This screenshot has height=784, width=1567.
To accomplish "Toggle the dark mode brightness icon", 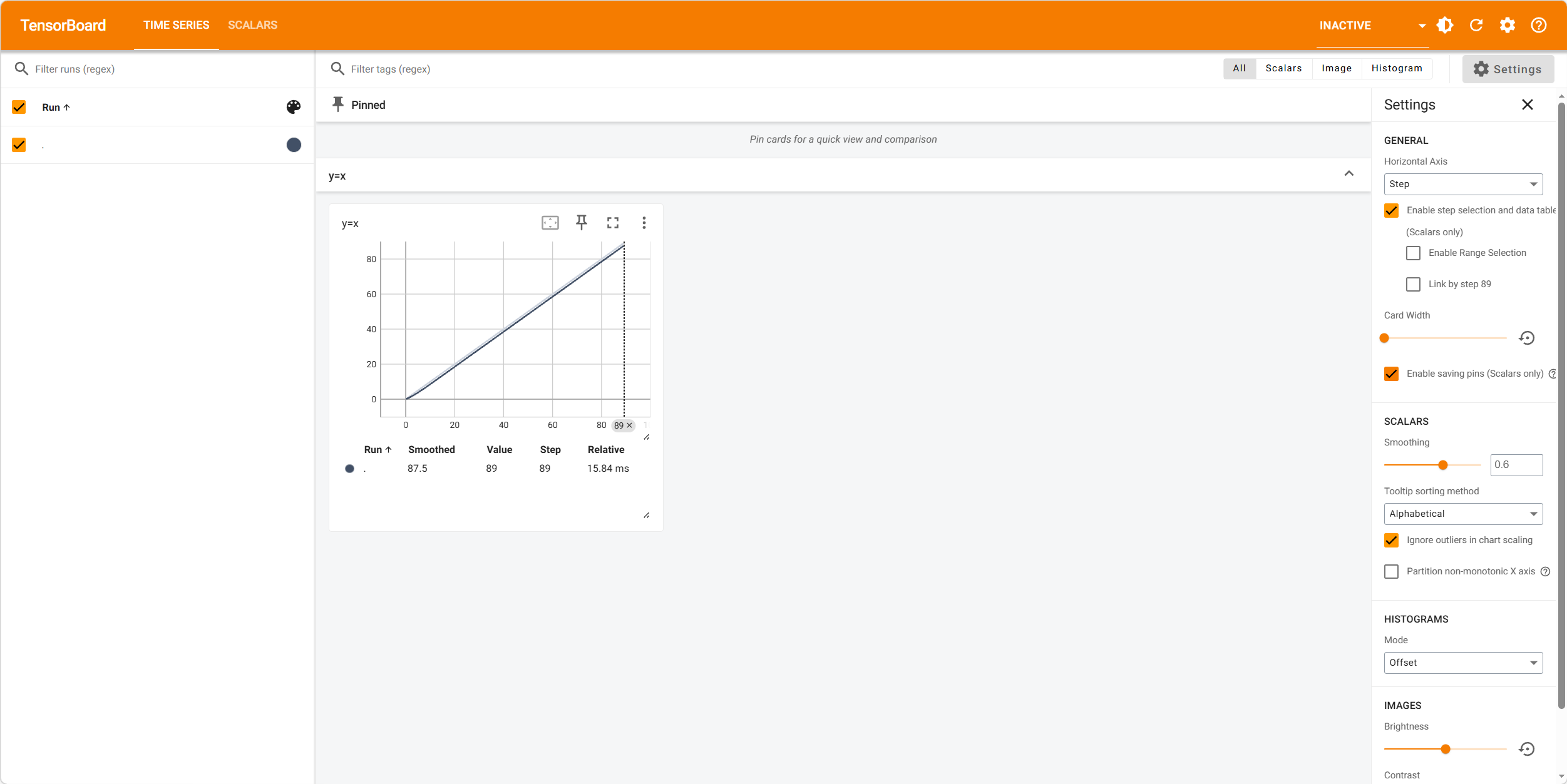I will click(x=1444, y=25).
